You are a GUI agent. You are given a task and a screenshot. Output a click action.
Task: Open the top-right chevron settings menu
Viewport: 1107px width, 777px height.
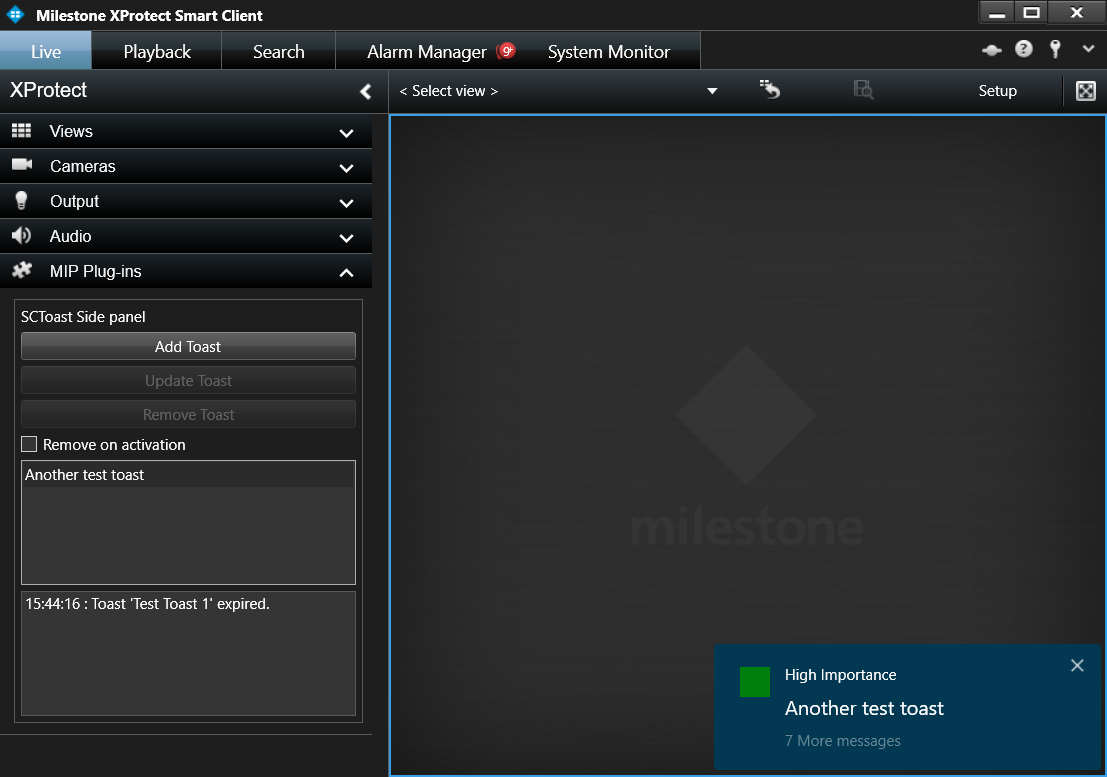click(1089, 49)
